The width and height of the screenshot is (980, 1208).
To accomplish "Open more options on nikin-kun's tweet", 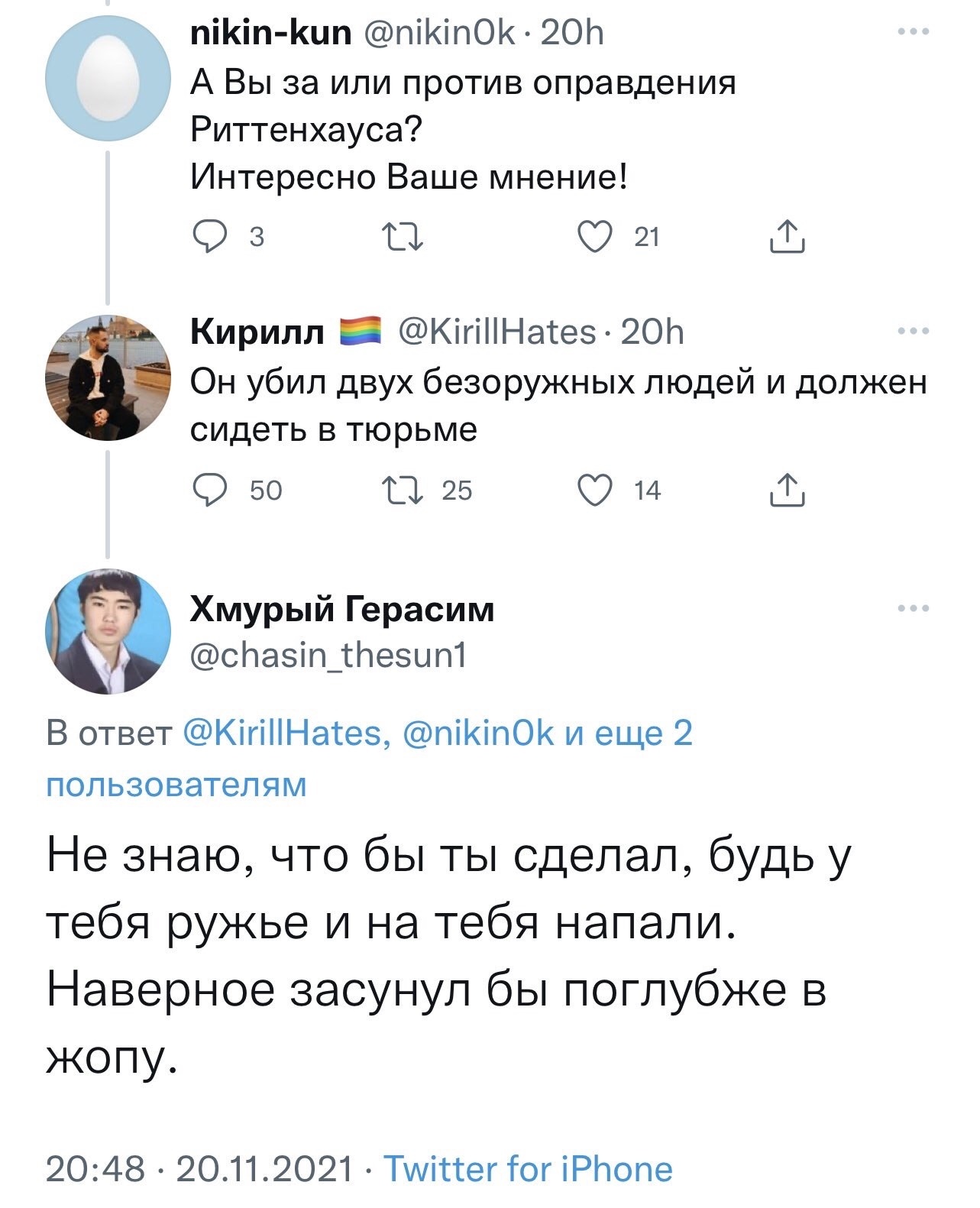I will 914,32.
